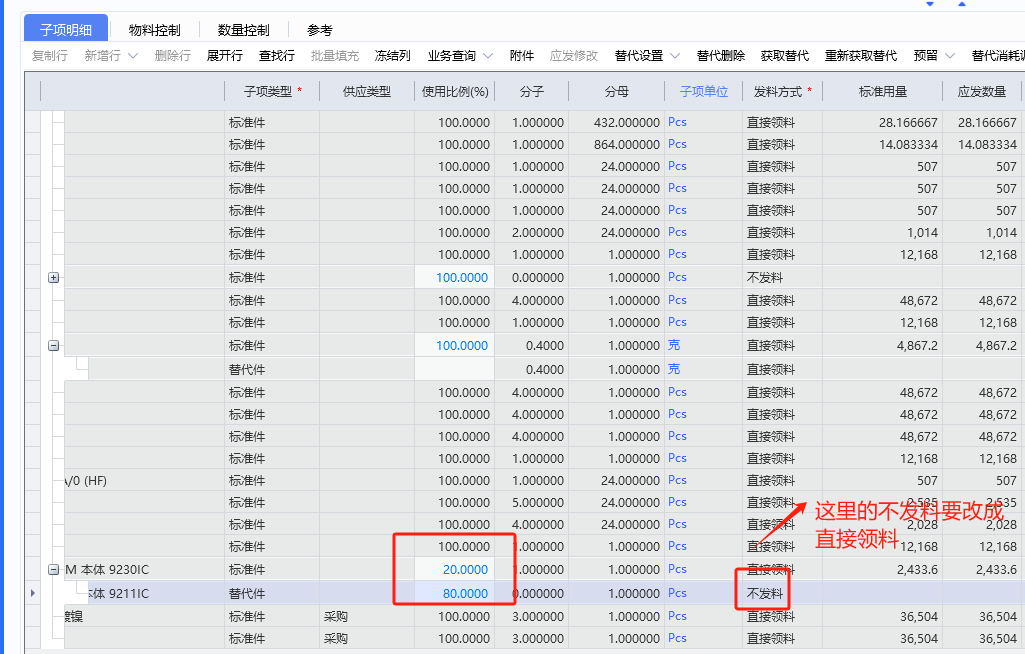Image resolution: width=1025 pixels, height=654 pixels.
Task: Select the /0 (HF) row name cell
Action: pyautogui.click(x=144, y=481)
